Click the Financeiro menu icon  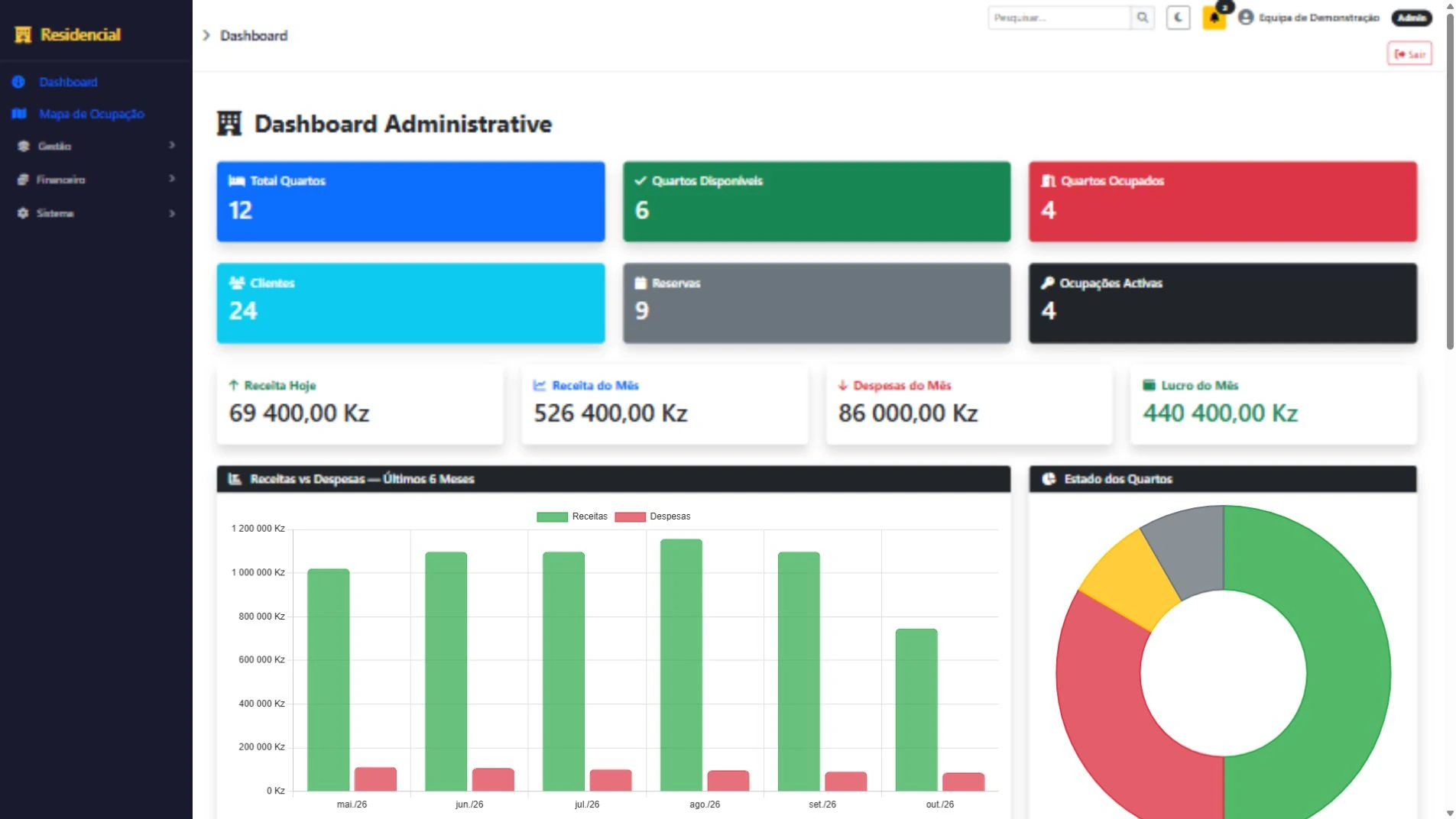23,180
